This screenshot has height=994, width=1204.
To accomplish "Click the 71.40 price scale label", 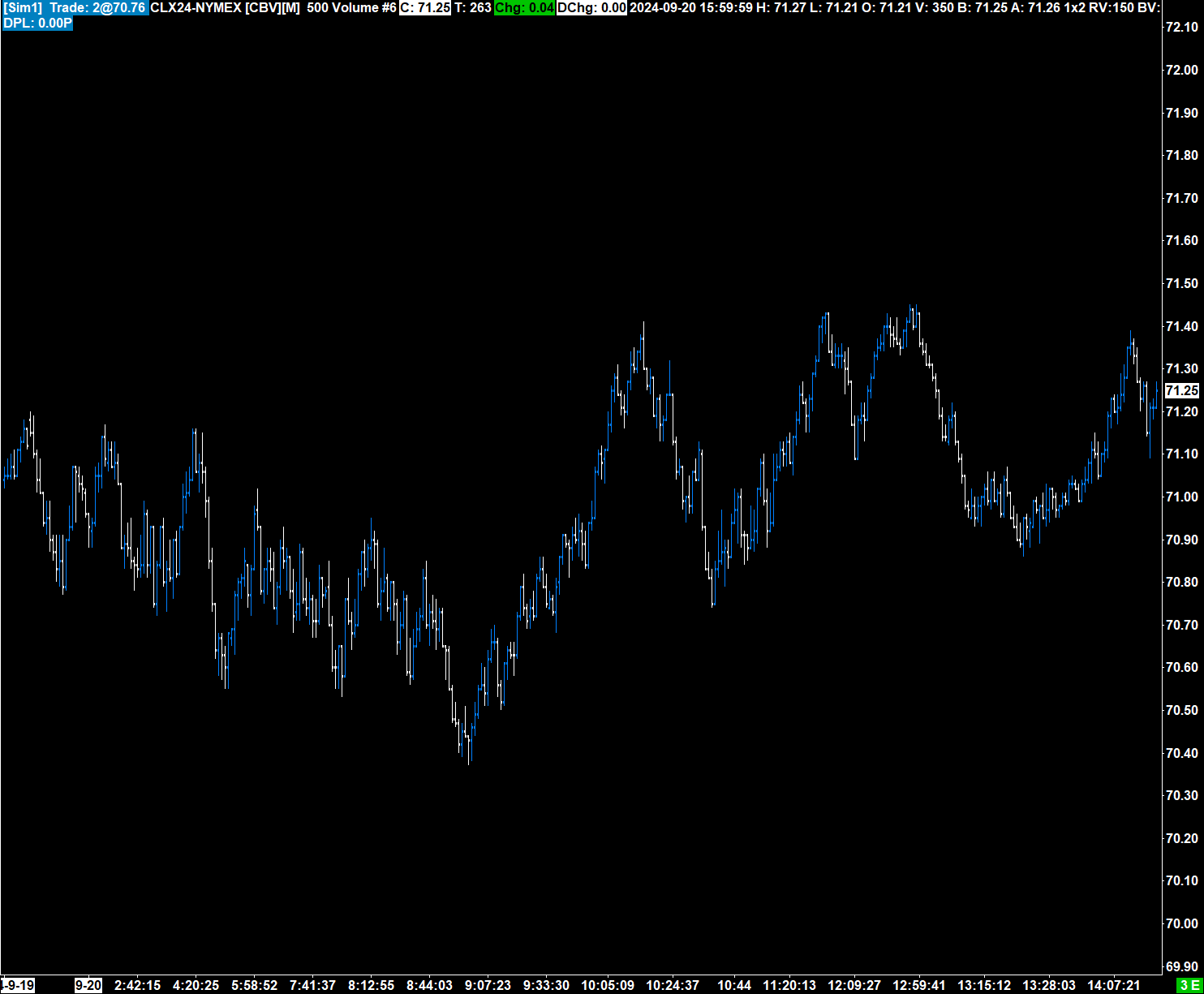I will point(1181,326).
